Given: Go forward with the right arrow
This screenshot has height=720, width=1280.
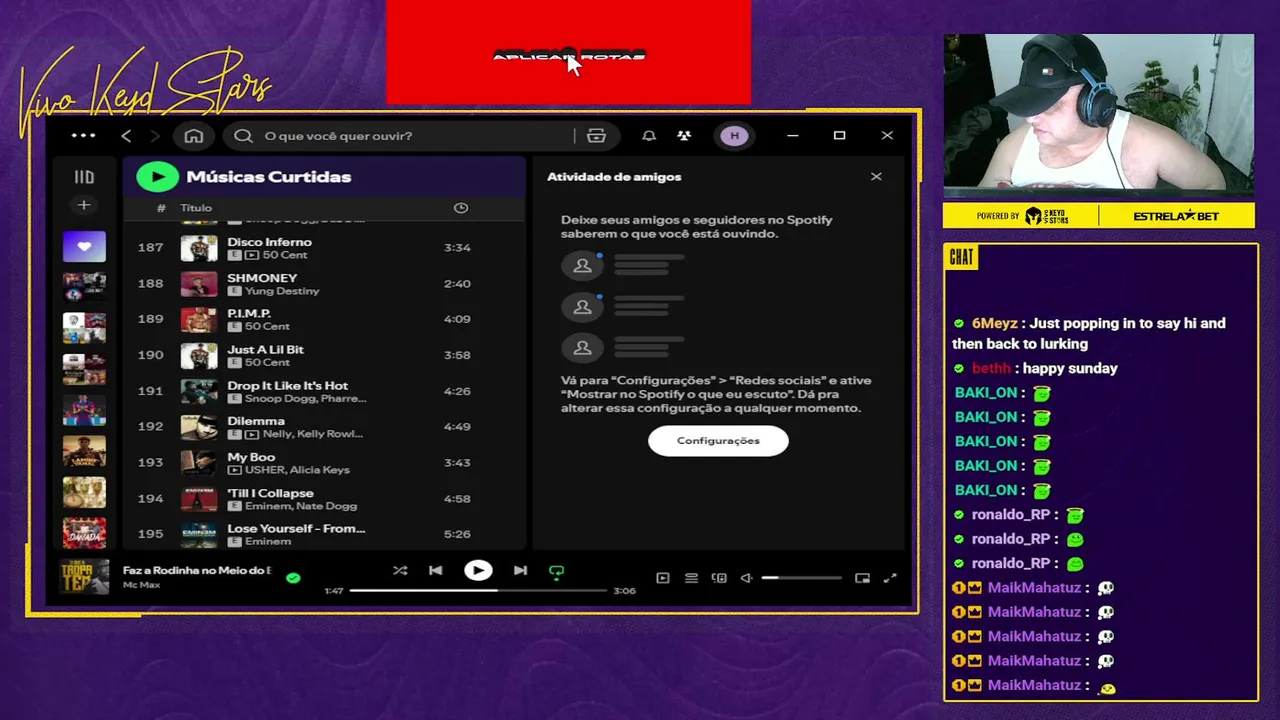Looking at the screenshot, I should click(154, 135).
